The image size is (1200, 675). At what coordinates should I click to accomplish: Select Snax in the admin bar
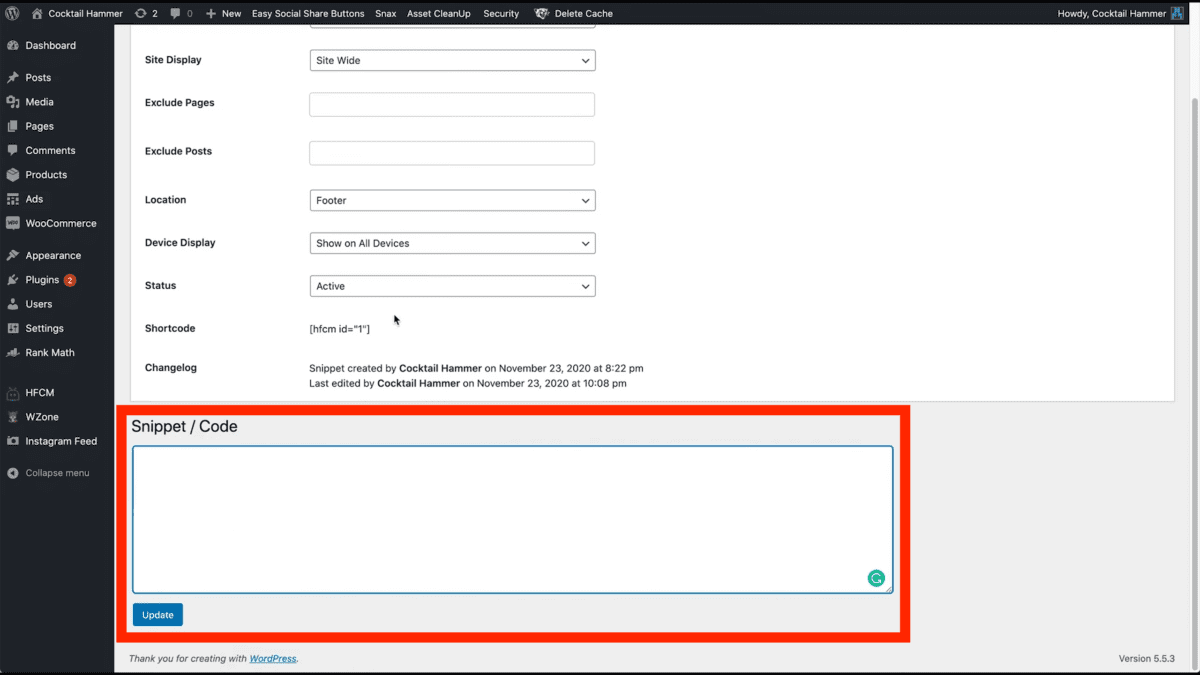click(x=385, y=13)
